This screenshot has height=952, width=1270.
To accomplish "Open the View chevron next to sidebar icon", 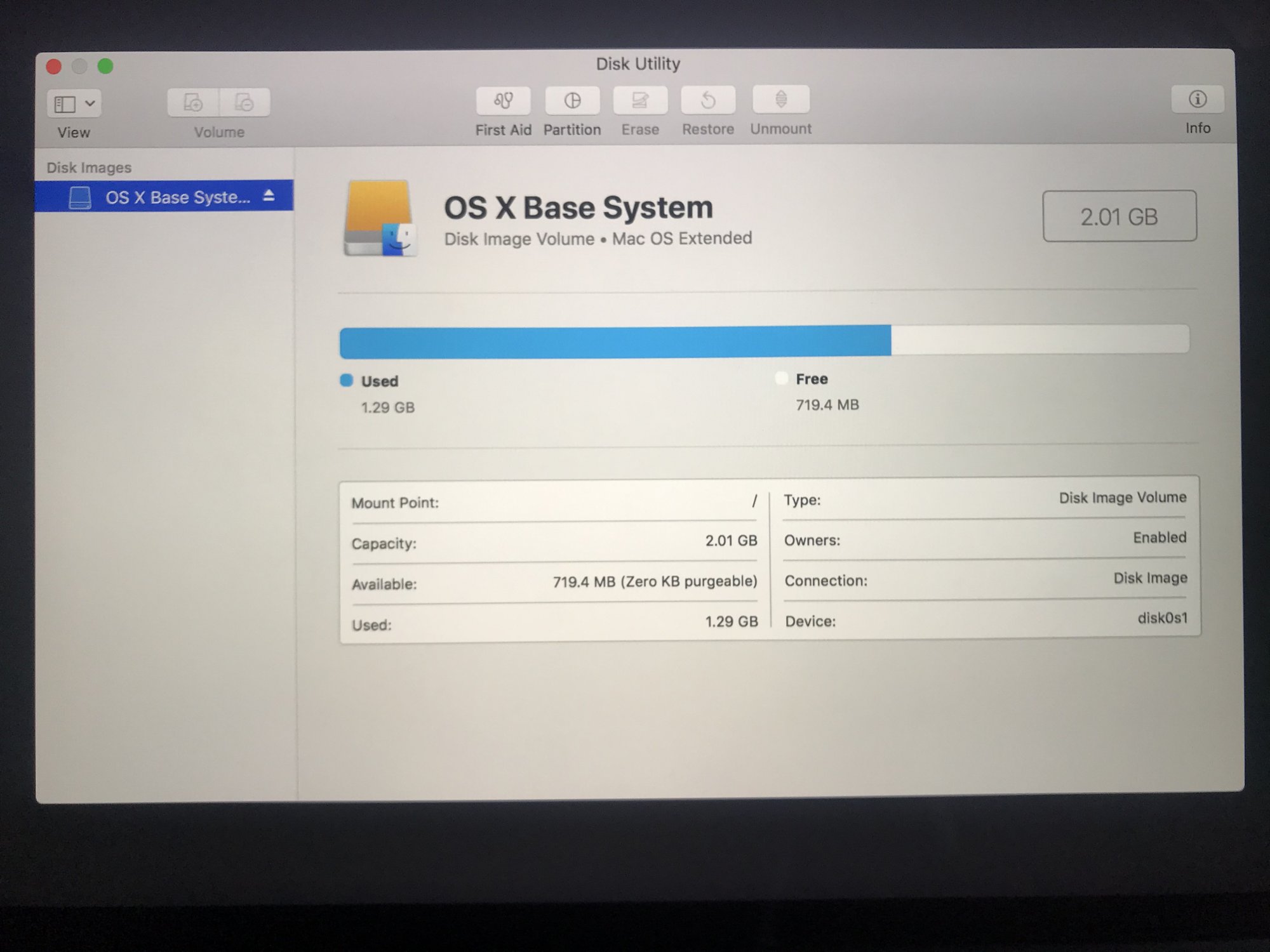I will (x=90, y=103).
